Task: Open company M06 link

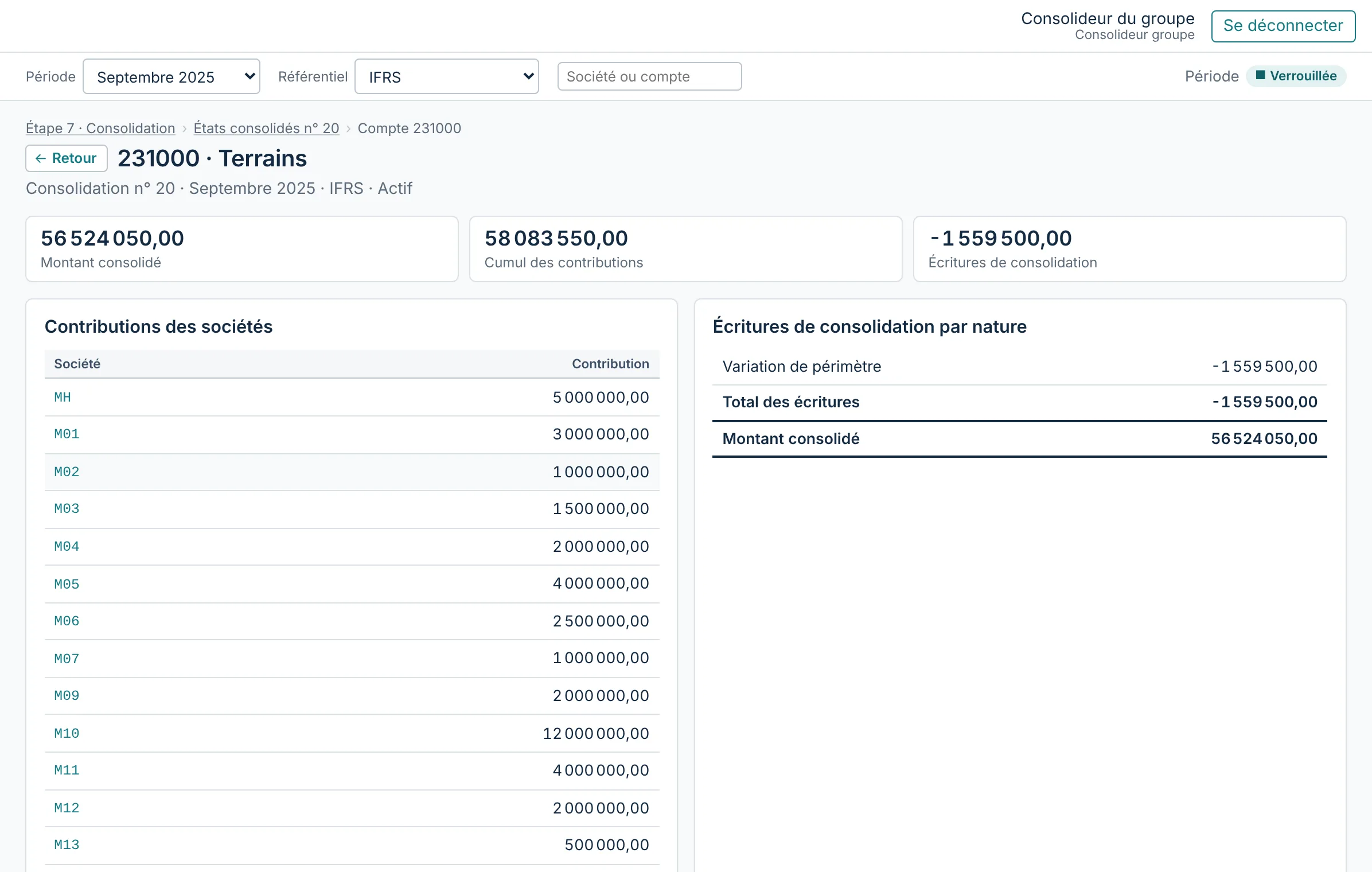Action: (x=67, y=621)
